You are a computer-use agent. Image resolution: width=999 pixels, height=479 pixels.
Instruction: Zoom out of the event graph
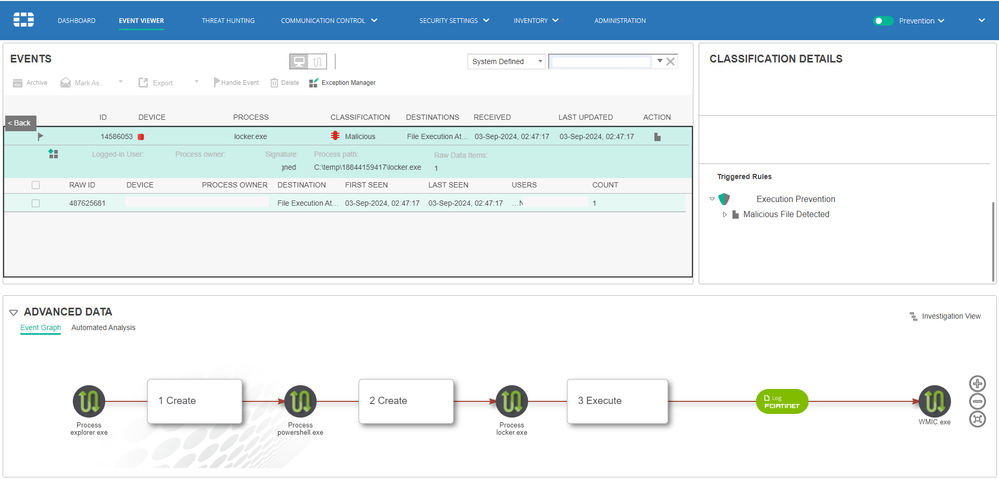tap(977, 401)
